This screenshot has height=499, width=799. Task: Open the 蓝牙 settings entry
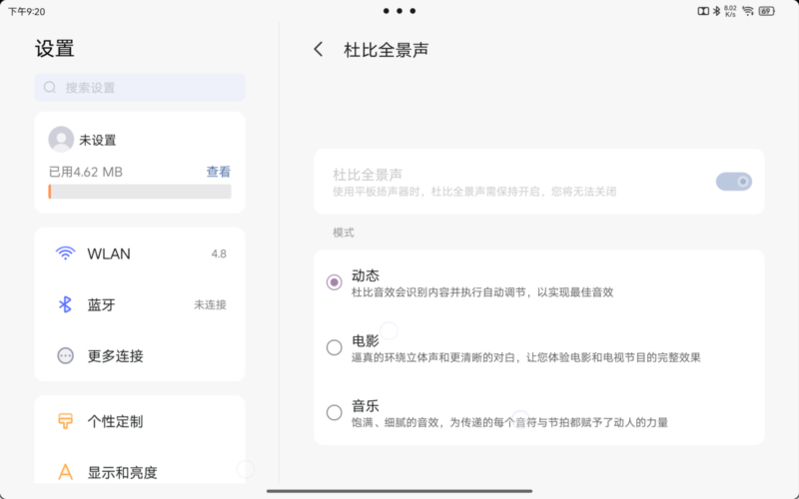[x=140, y=305]
